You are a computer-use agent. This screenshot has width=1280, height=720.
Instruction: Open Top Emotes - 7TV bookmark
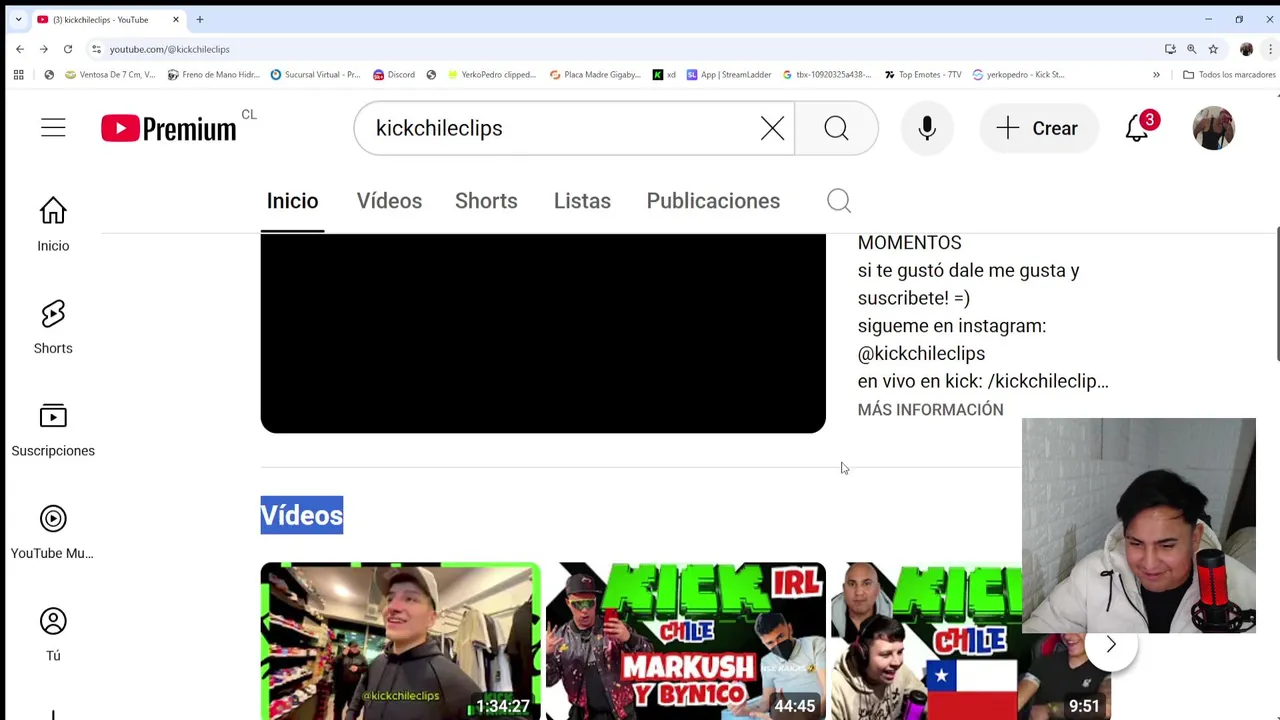coord(923,74)
